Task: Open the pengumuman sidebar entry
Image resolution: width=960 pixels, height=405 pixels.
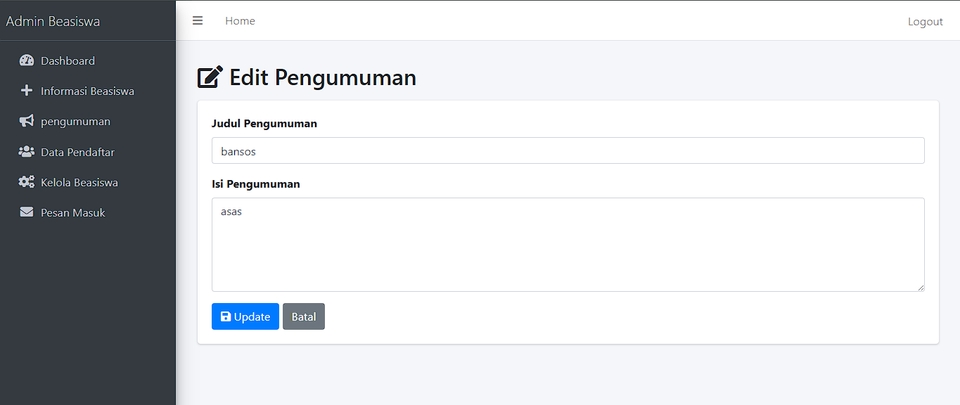Action: 76,122
